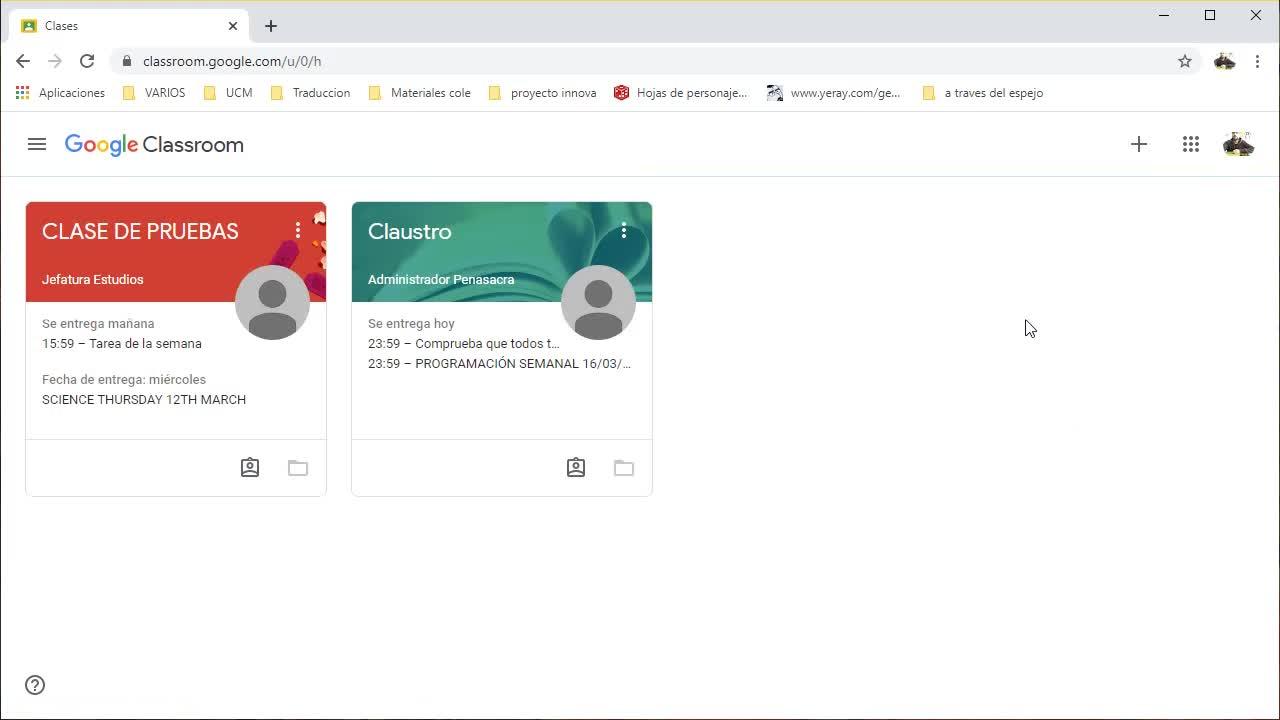Open www.yeray.com bookmark
This screenshot has height=720, width=1280.
[x=833, y=93]
